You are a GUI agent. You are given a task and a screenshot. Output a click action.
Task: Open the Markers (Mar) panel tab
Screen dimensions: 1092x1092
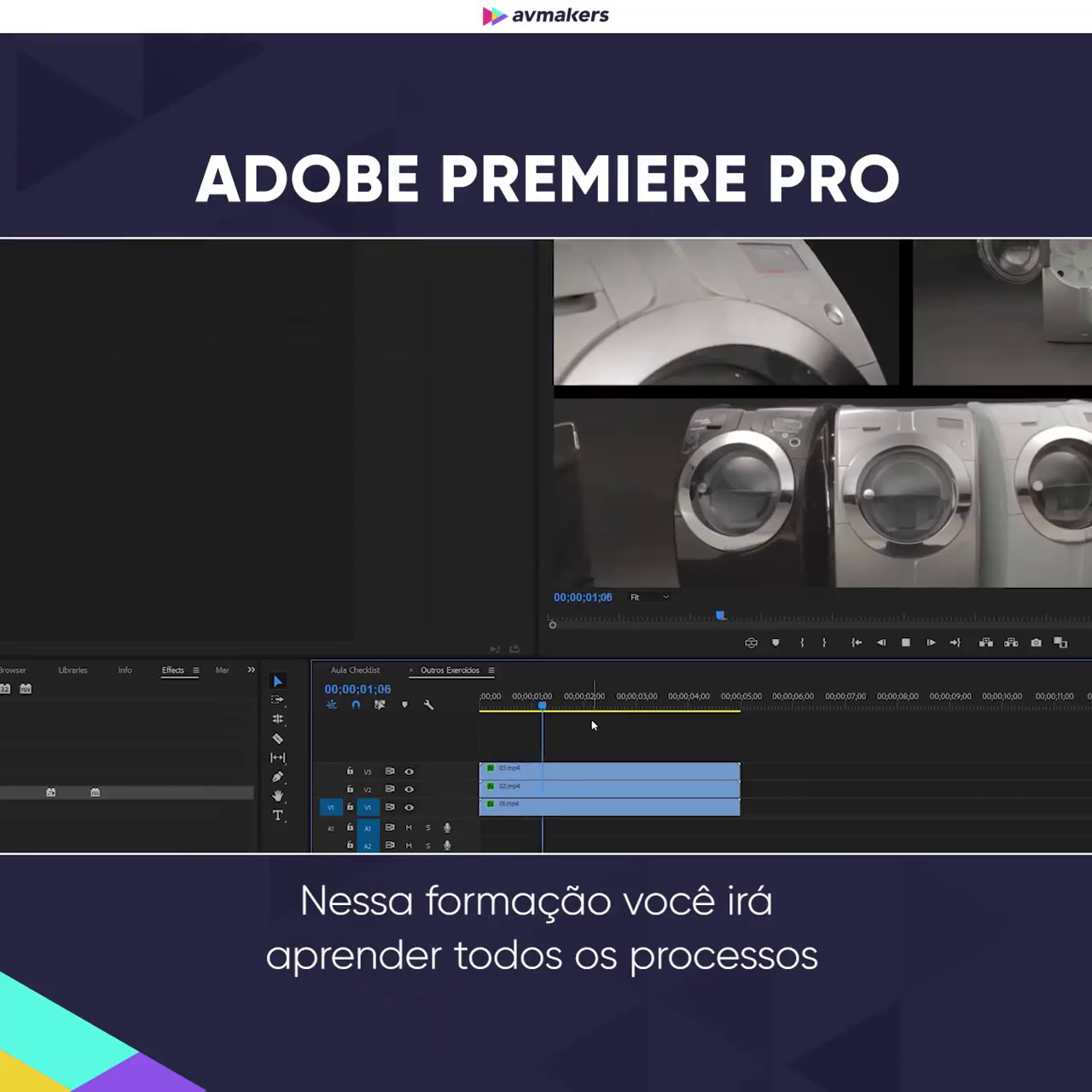(222, 671)
